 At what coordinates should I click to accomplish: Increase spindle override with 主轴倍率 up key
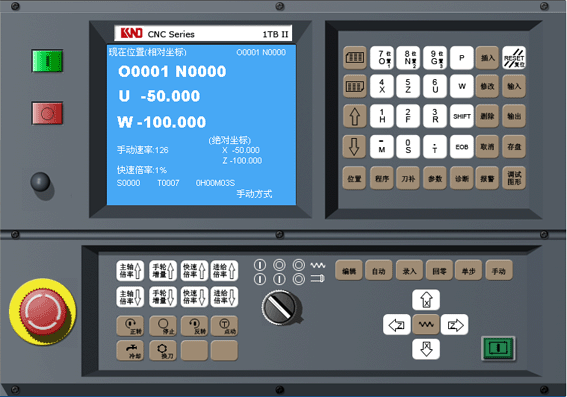tap(130, 270)
